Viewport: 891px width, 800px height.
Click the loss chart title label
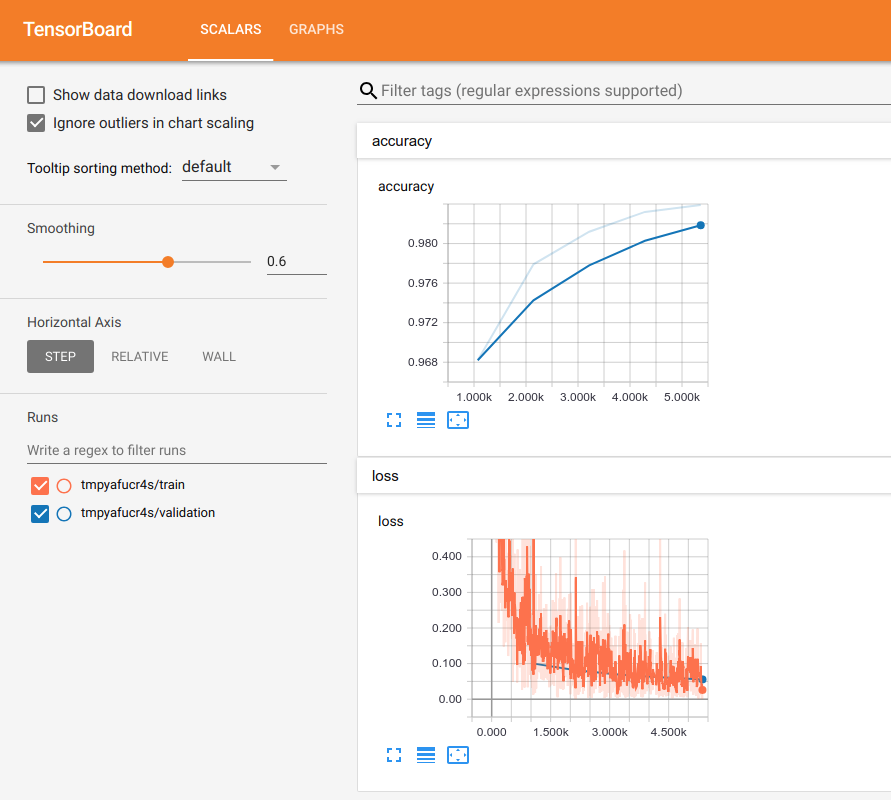390,521
